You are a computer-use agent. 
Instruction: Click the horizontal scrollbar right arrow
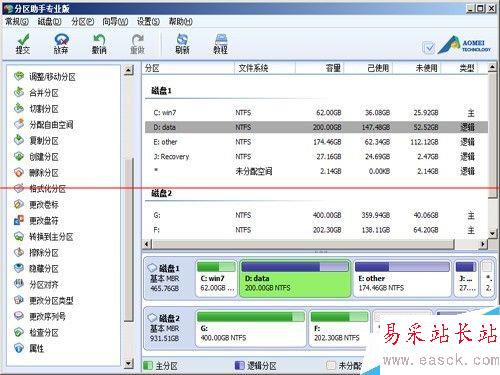tap(483, 244)
